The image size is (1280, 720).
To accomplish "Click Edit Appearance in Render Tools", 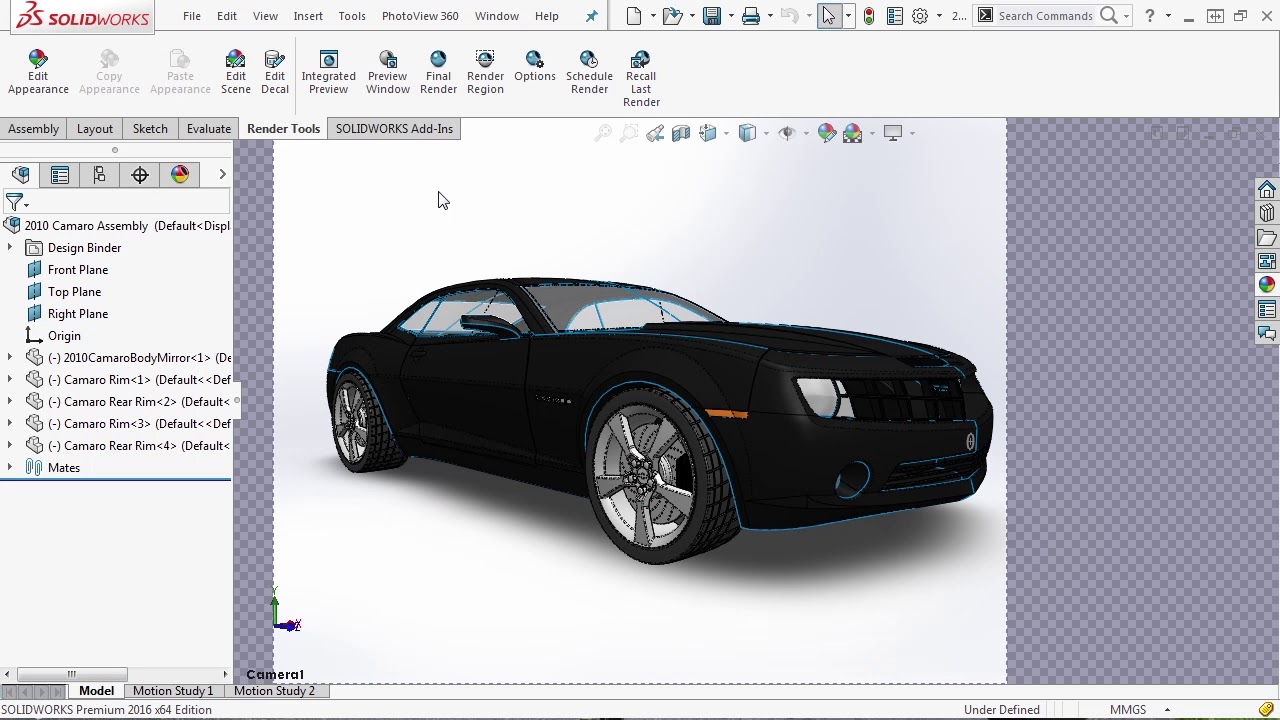I will (38, 73).
